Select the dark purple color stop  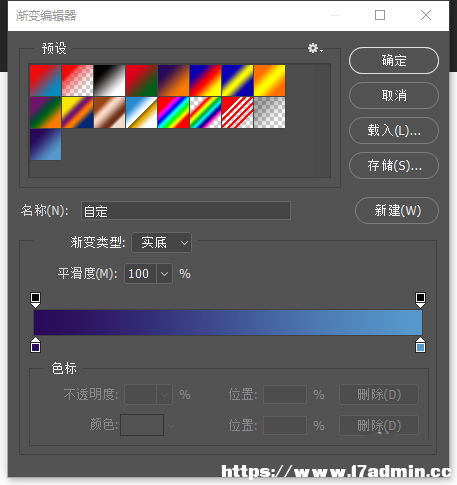(x=35, y=345)
